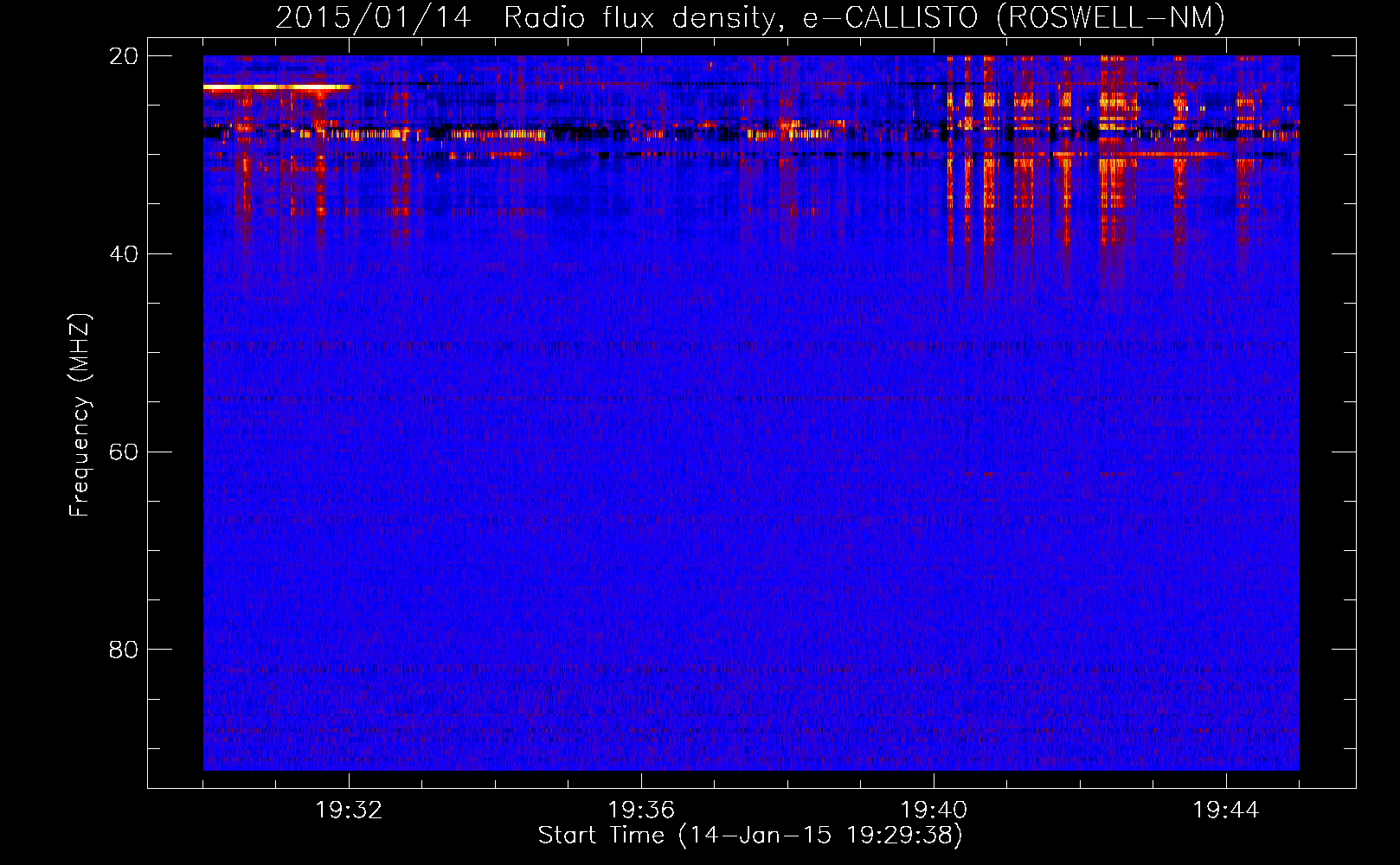Click the '19:32' time tick label
The height and width of the screenshot is (865, 1400).
click(x=349, y=811)
